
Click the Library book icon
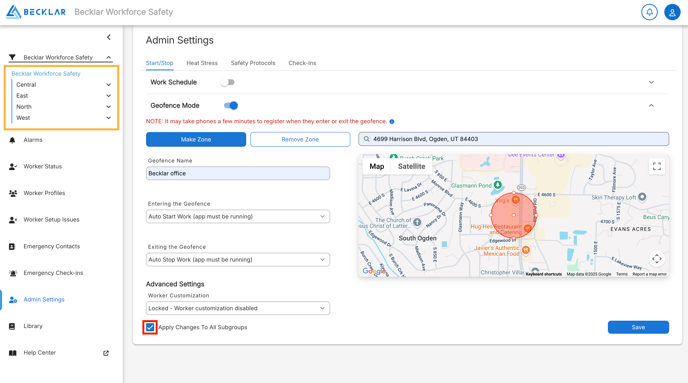tap(12, 326)
